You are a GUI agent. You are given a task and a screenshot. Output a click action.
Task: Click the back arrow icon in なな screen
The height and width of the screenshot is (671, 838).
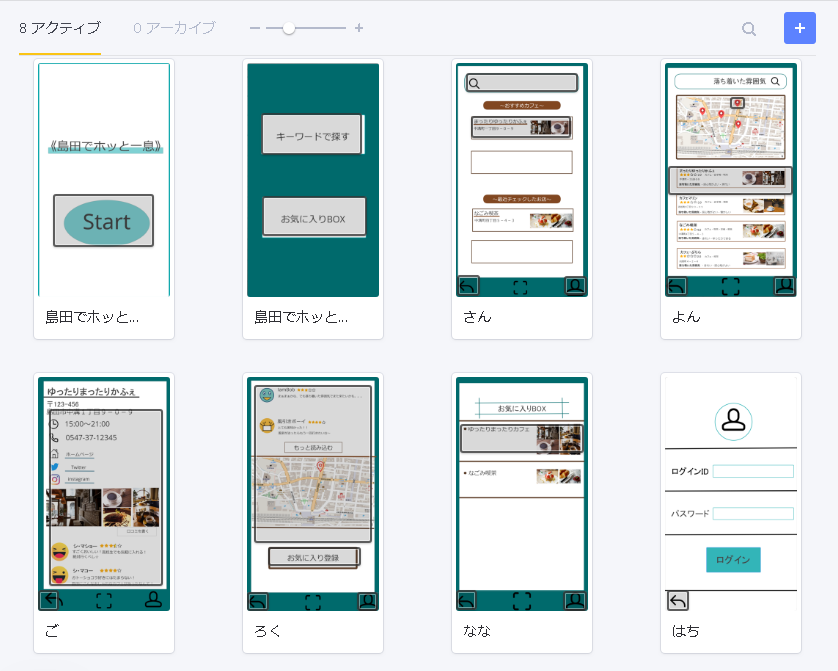(467, 600)
